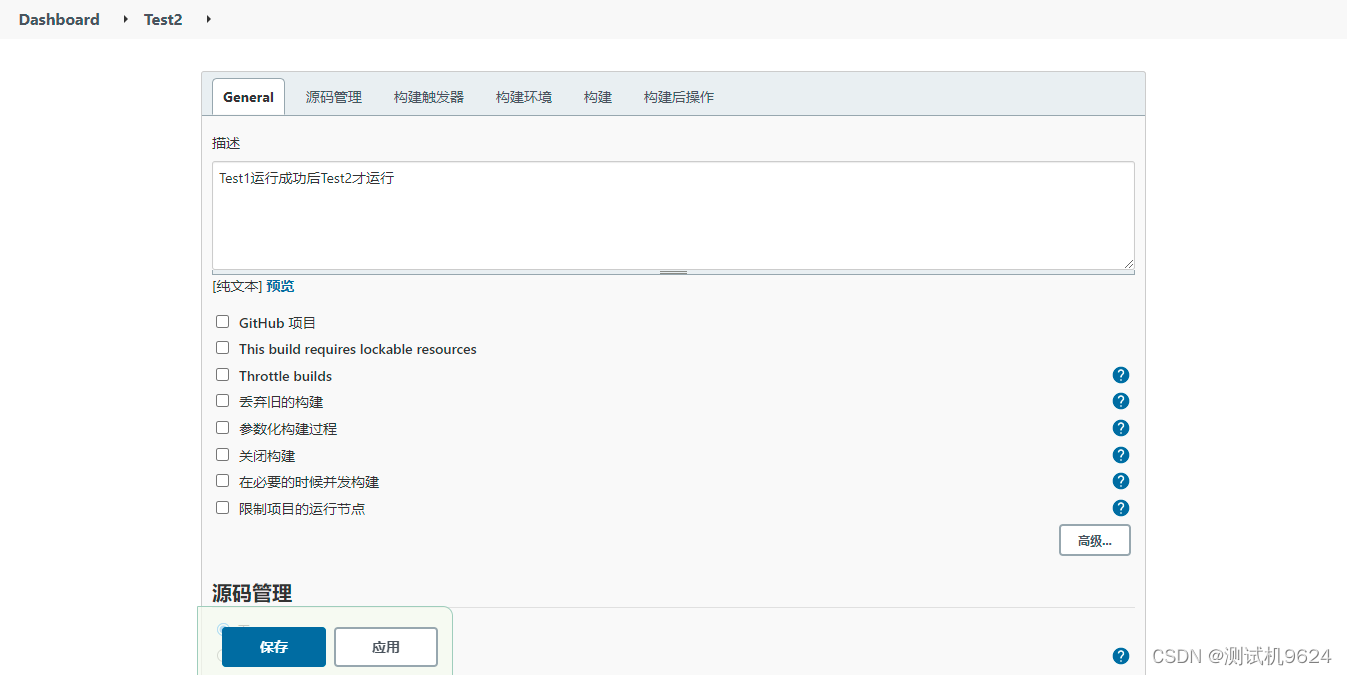Enable 在必要的时候并发构建 checkbox

click(222, 481)
